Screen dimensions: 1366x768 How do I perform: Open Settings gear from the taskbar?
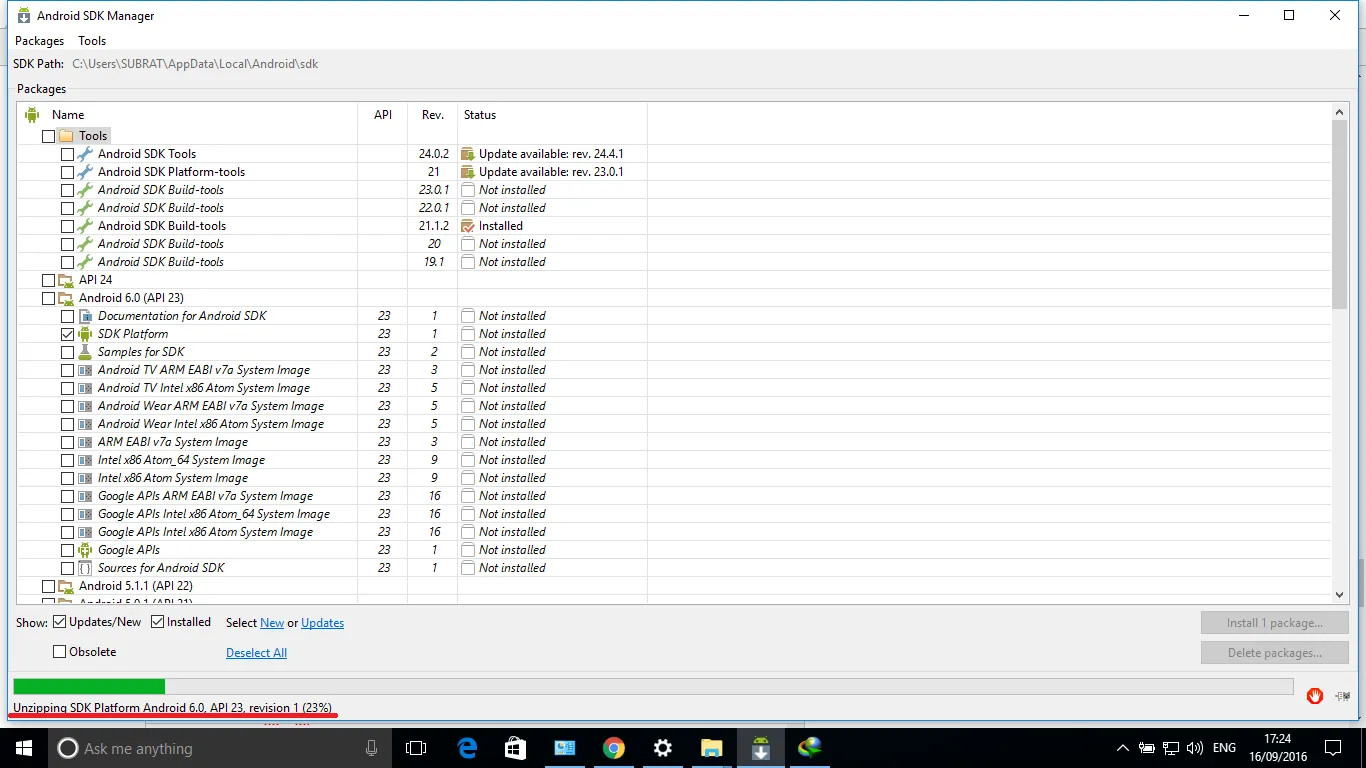click(662, 748)
